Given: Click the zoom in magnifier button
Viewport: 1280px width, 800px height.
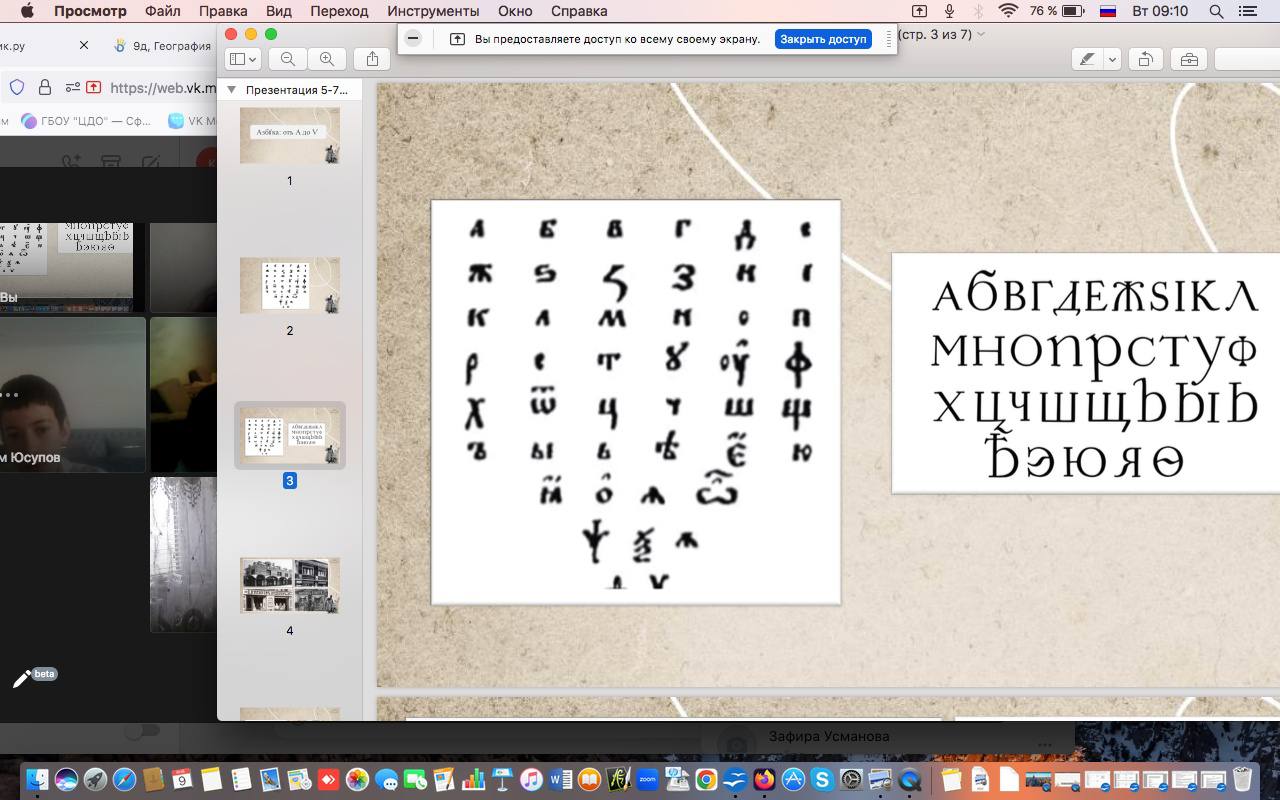Looking at the screenshot, I should [327, 59].
